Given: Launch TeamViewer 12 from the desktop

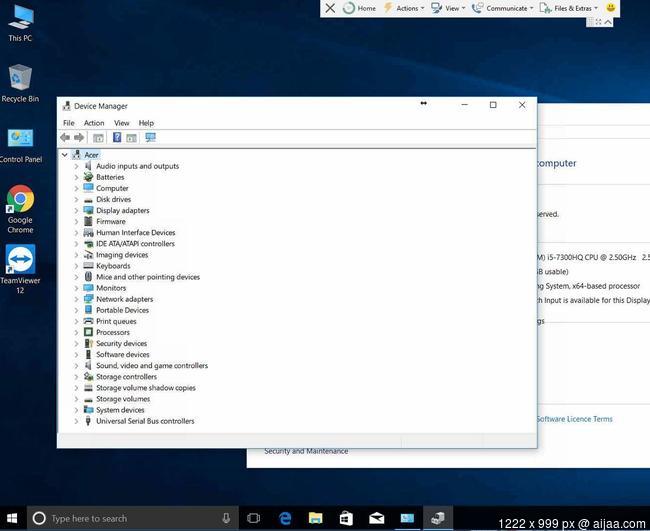Looking at the screenshot, I should point(20,269).
